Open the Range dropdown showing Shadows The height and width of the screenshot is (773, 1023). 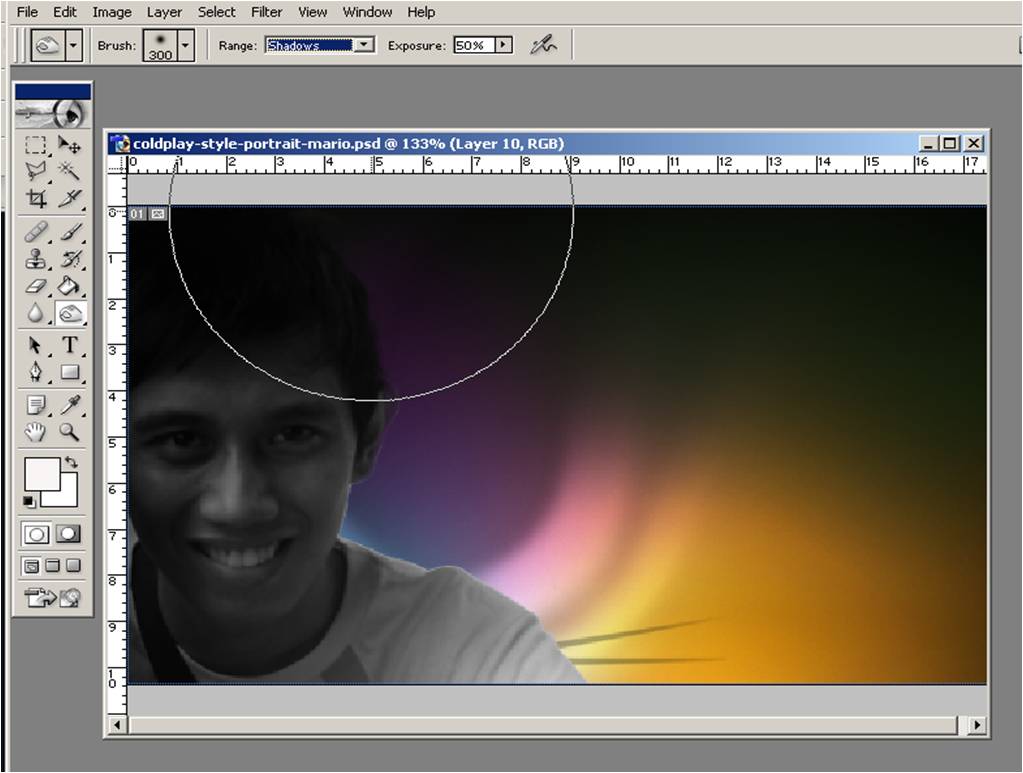364,45
